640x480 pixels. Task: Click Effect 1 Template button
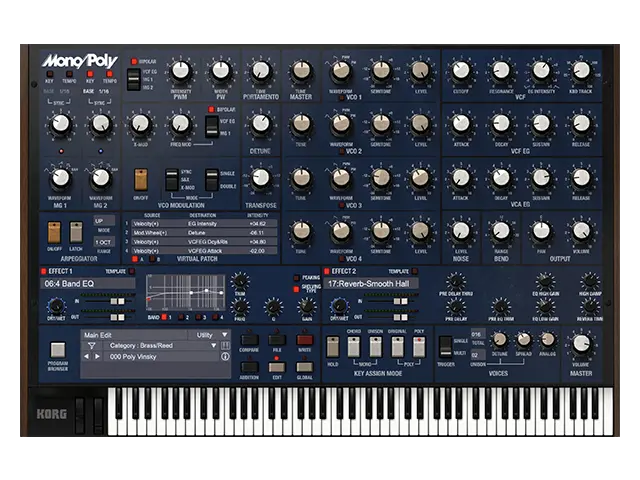coord(131,271)
